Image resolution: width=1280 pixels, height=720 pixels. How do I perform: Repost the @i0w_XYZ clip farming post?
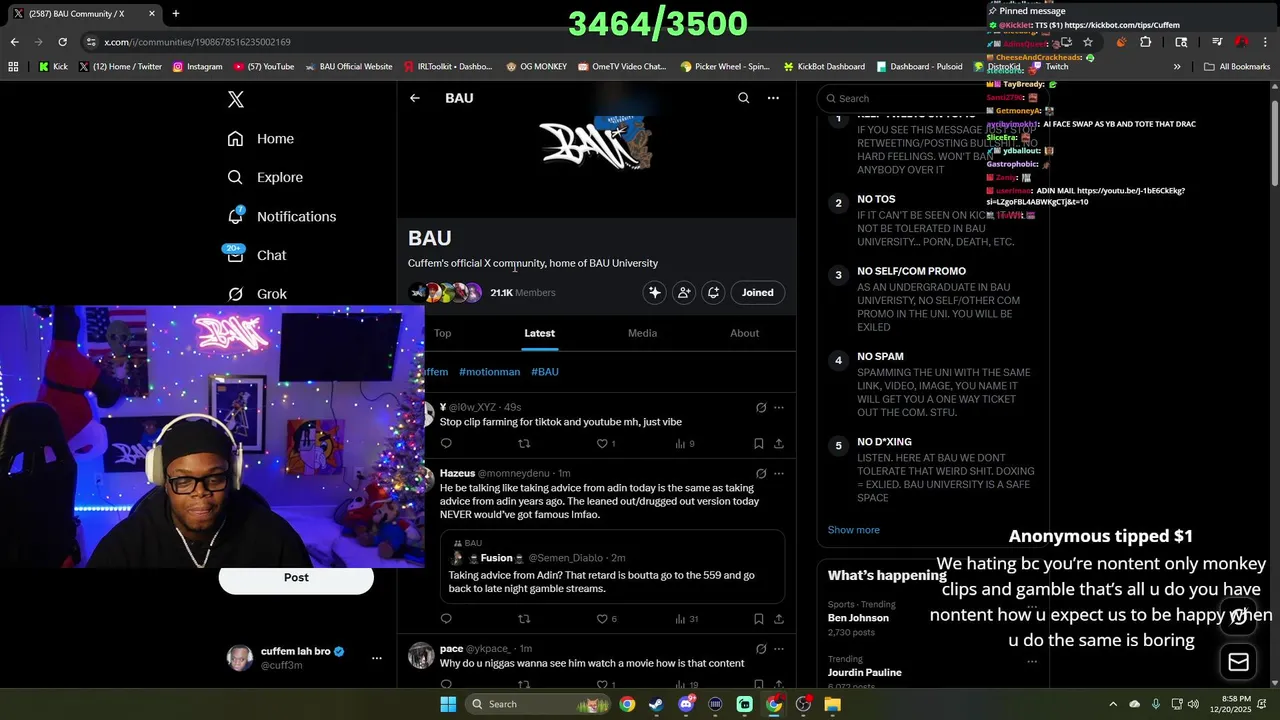(524, 444)
